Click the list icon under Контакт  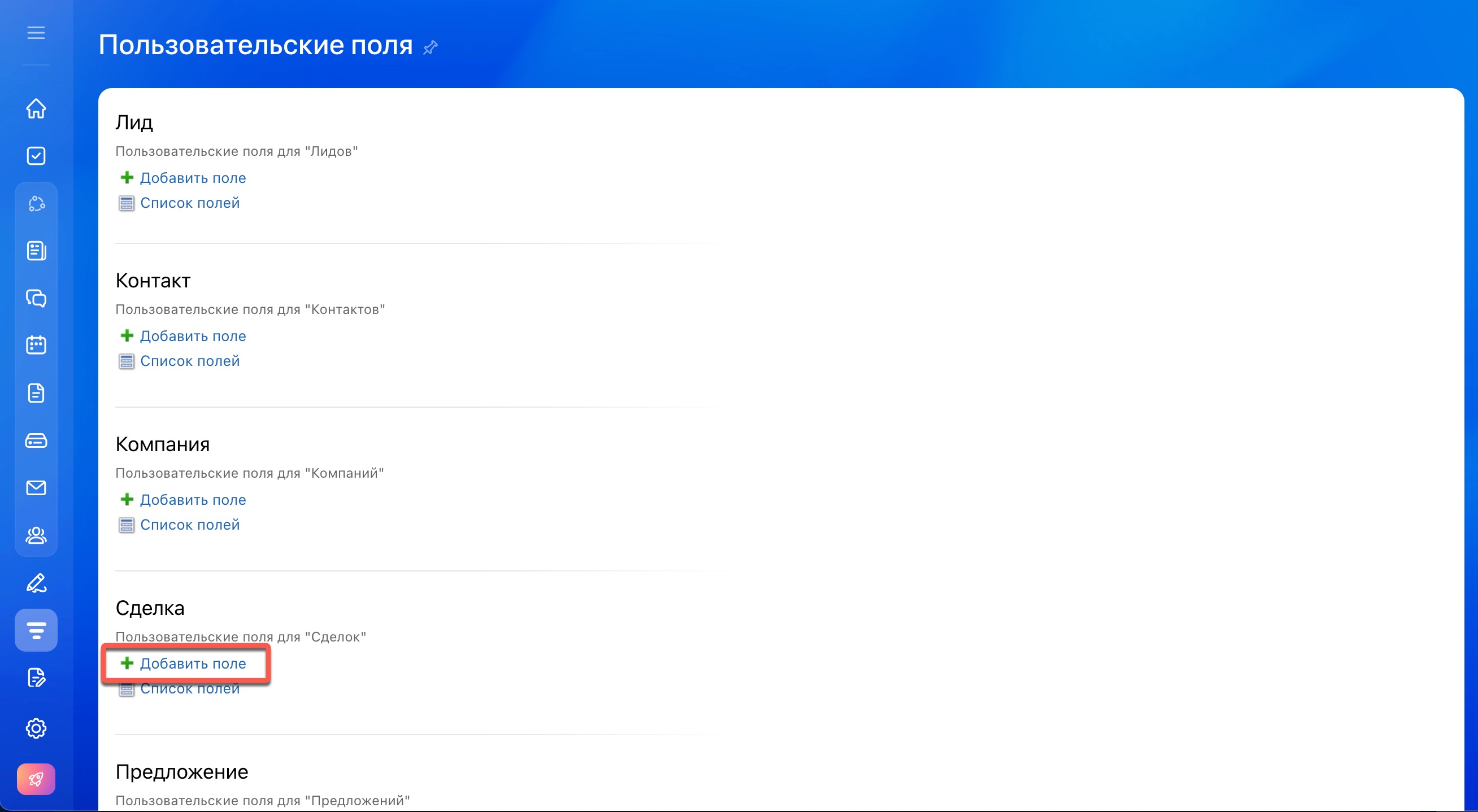click(126, 361)
